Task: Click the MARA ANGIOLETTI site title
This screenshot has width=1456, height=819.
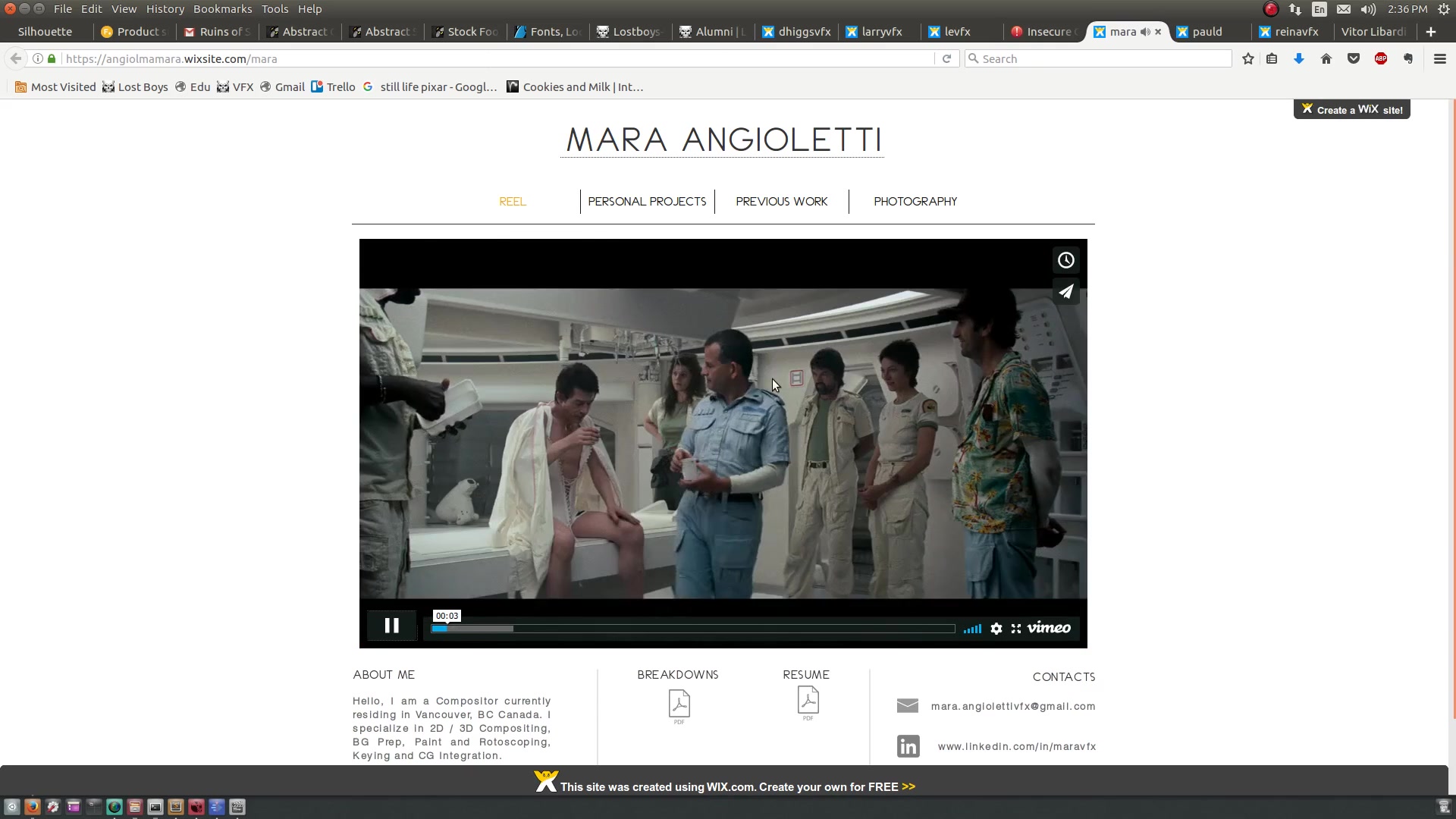Action: pyautogui.click(x=723, y=140)
